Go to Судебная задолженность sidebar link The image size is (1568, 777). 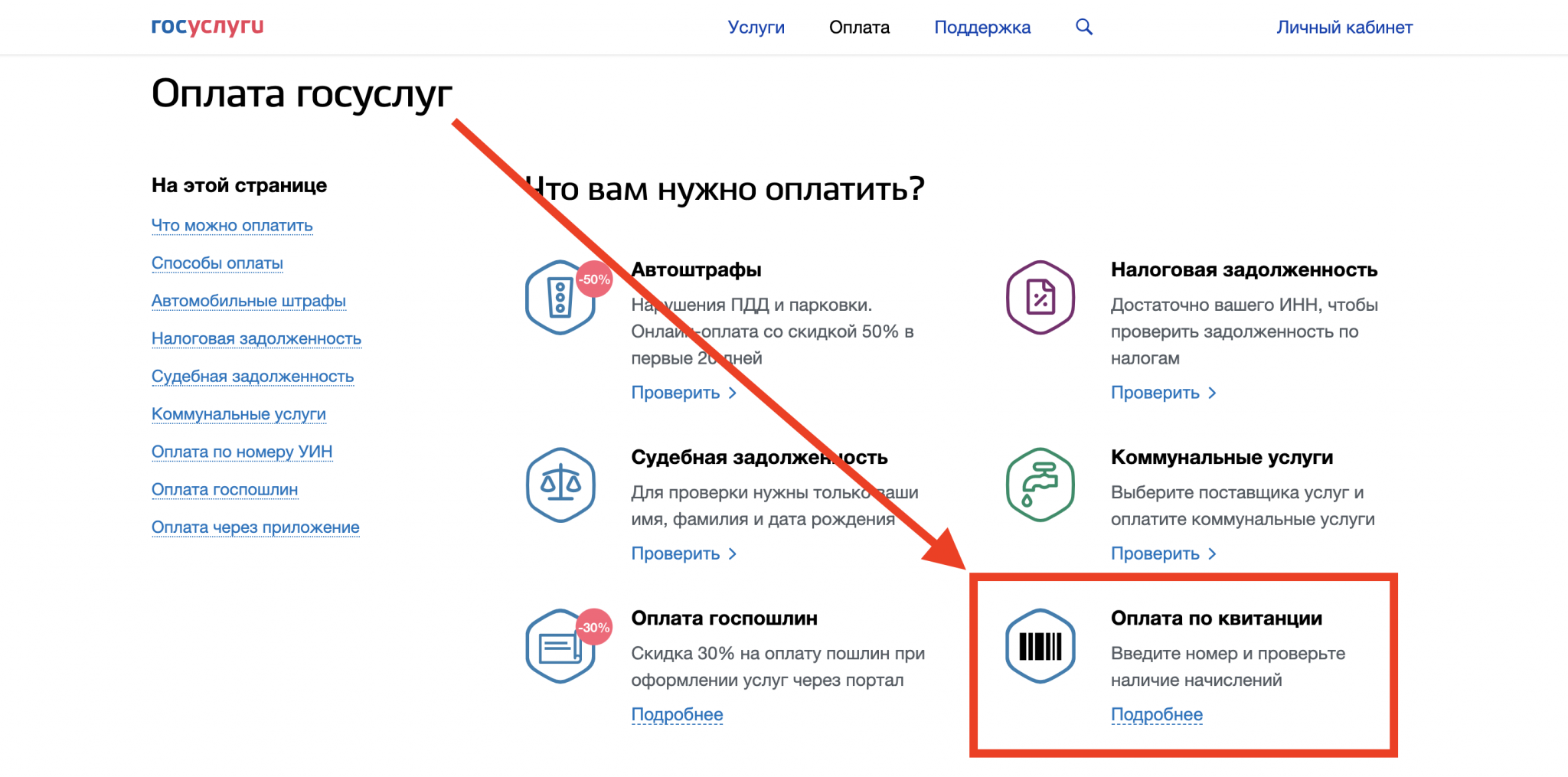tap(253, 376)
